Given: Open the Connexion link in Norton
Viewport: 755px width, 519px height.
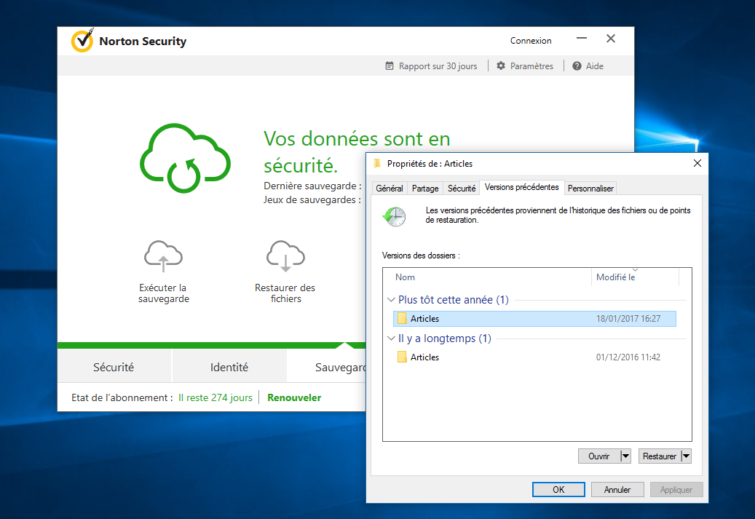Looking at the screenshot, I should click(x=531, y=40).
